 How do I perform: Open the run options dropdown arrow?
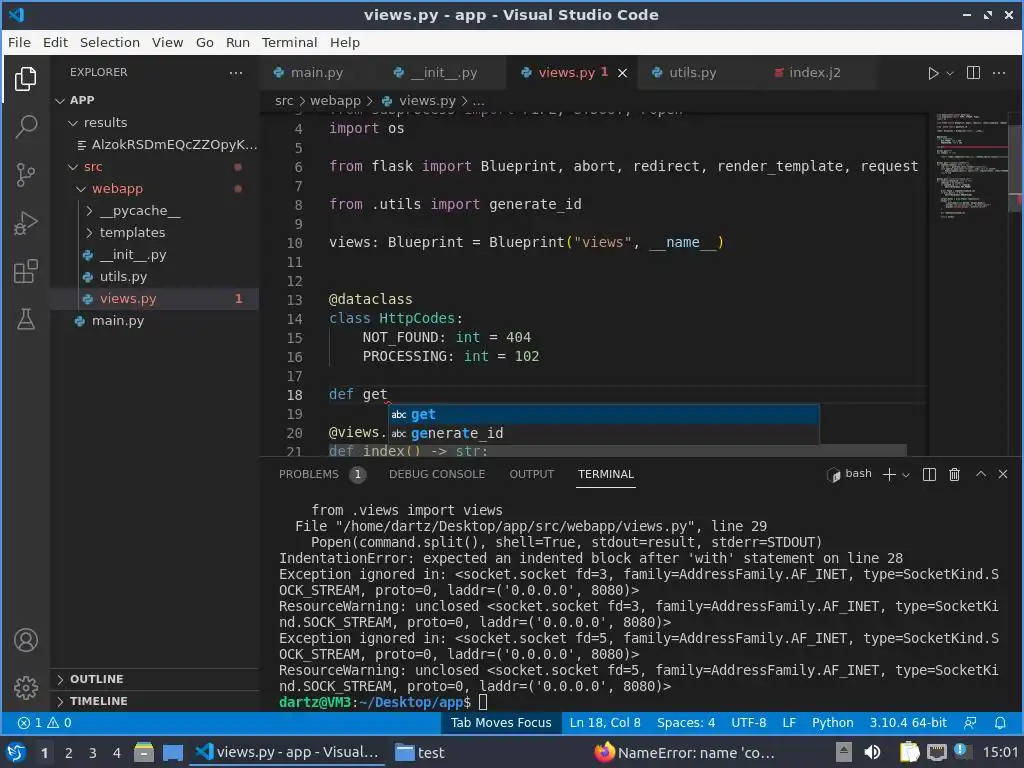pos(950,73)
